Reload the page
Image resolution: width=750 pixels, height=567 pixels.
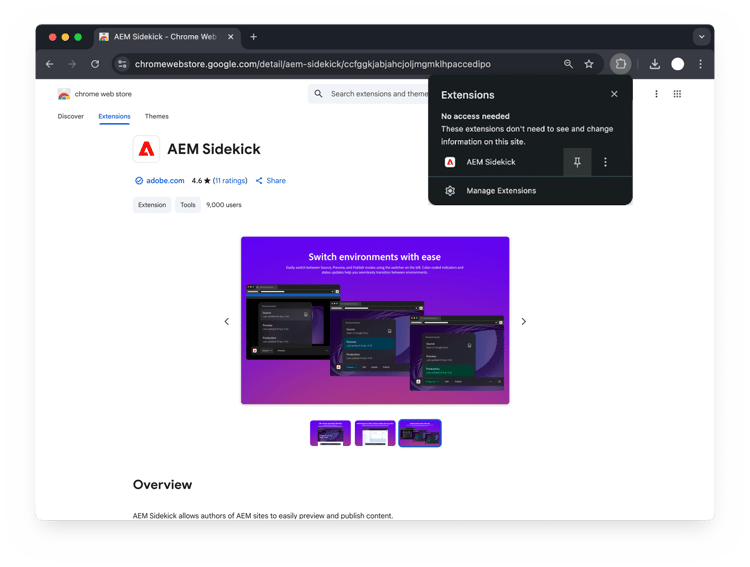click(95, 64)
